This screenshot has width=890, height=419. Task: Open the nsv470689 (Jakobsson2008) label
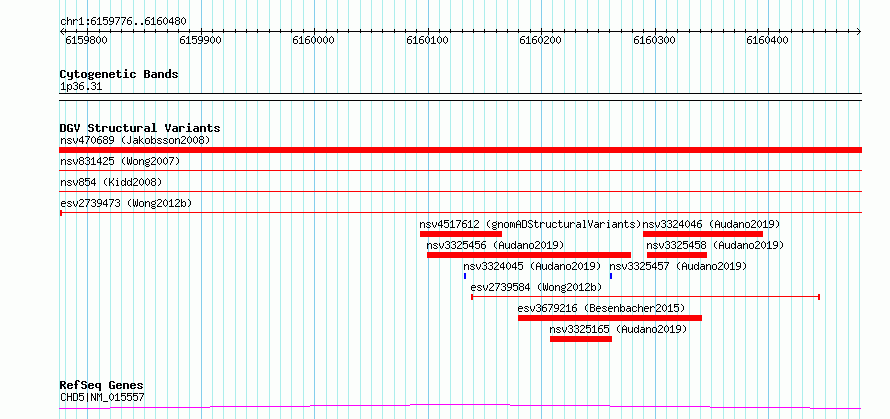coord(135,140)
